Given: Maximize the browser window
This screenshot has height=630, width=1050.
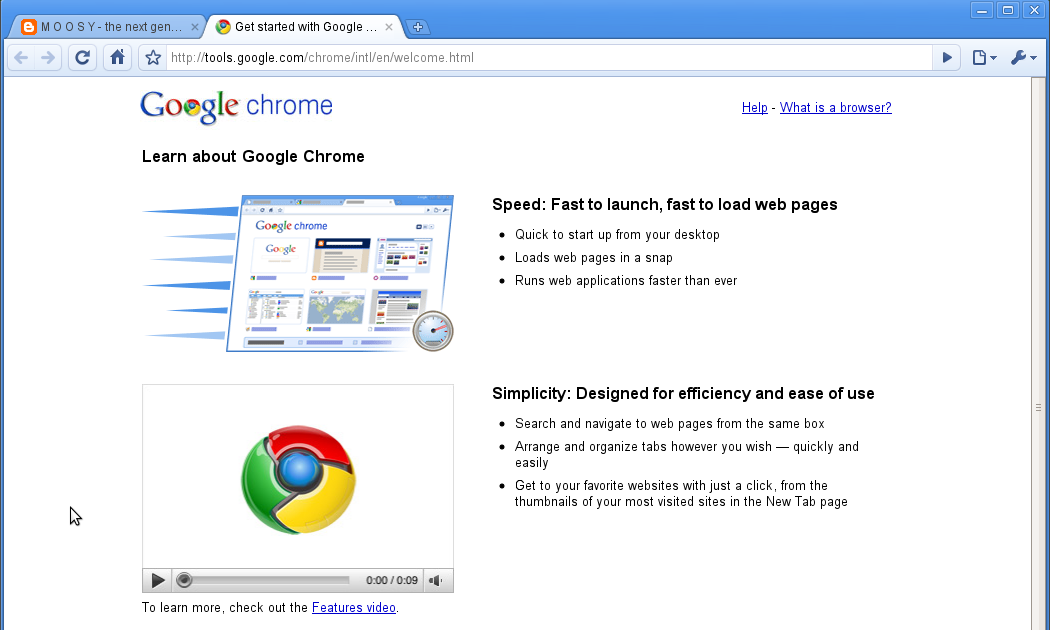Looking at the screenshot, I should click(x=1008, y=10).
